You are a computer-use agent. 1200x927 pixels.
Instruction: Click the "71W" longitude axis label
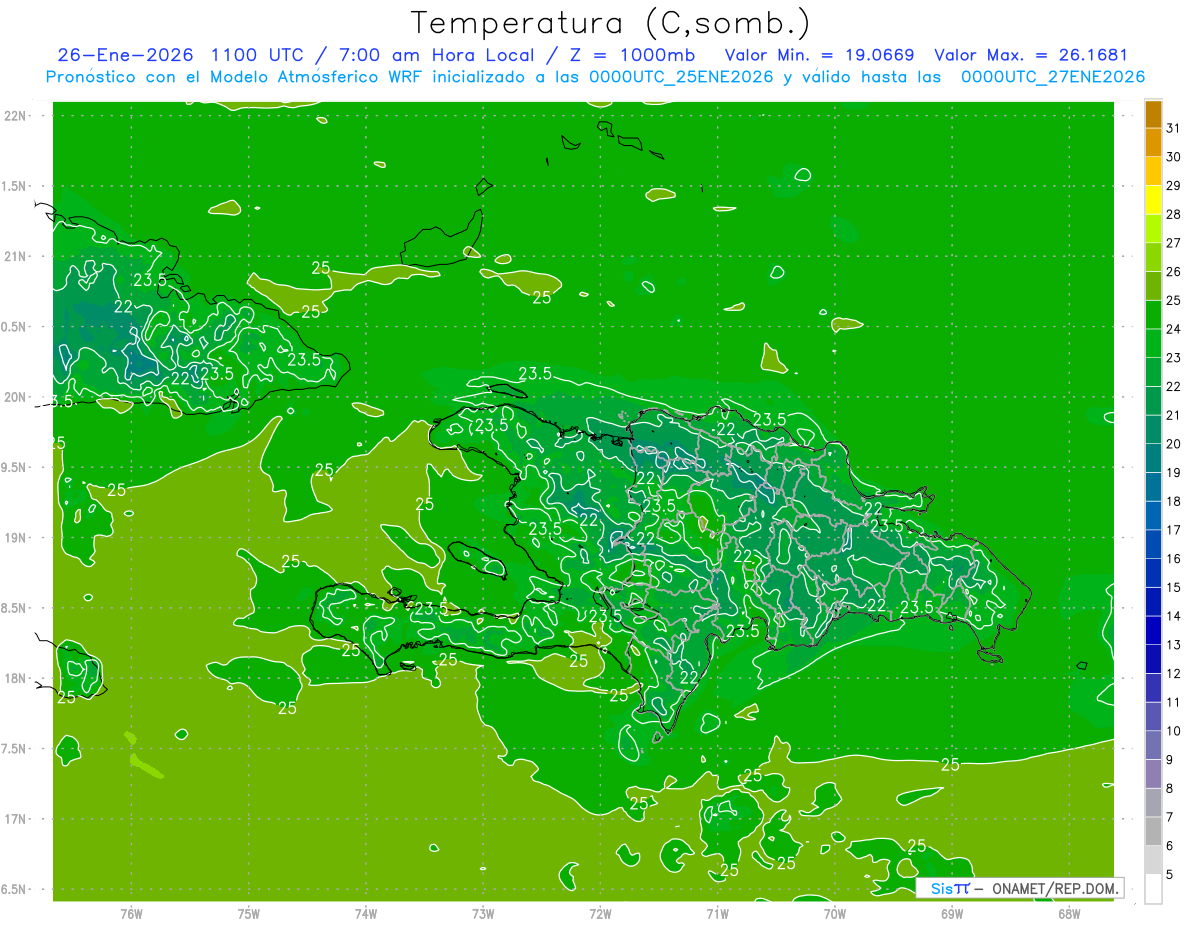pos(717,914)
